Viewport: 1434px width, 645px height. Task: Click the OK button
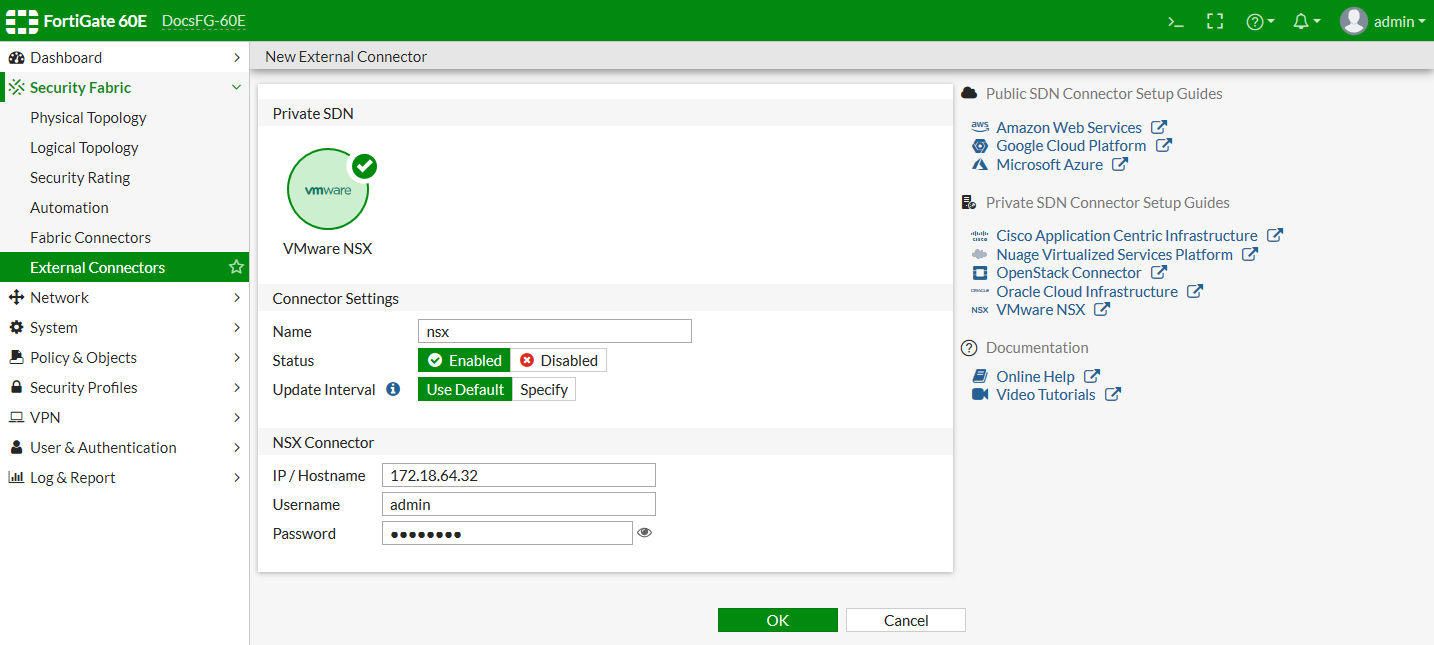tap(778, 620)
